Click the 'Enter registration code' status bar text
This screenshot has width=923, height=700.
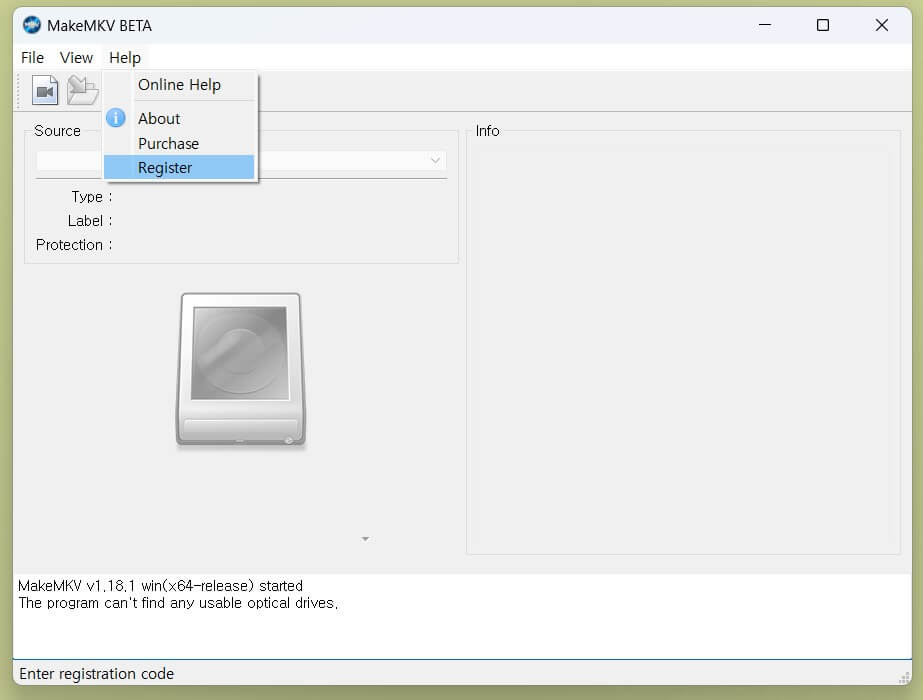click(x=97, y=674)
